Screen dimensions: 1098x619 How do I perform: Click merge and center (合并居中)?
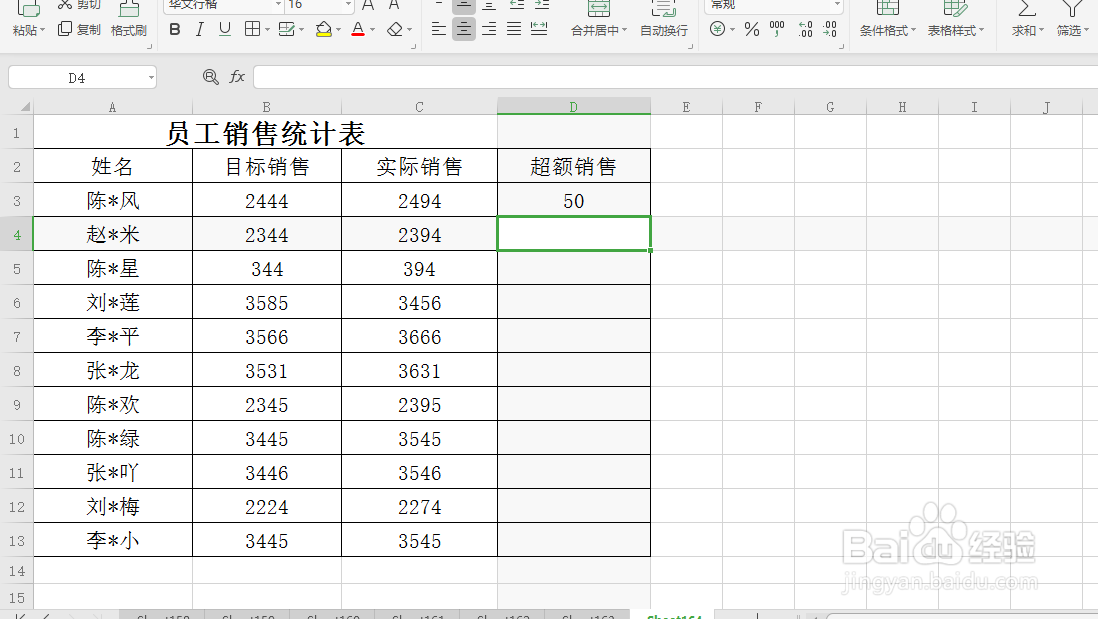point(599,21)
